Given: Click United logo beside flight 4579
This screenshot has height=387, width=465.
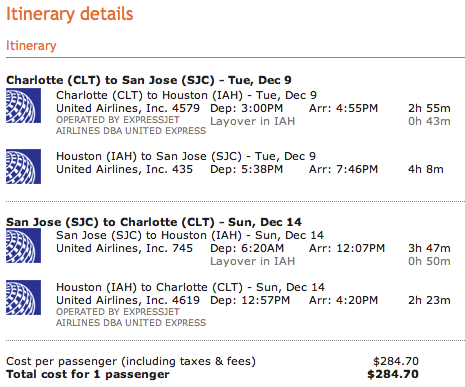Looking at the screenshot, I should [23, 105].
